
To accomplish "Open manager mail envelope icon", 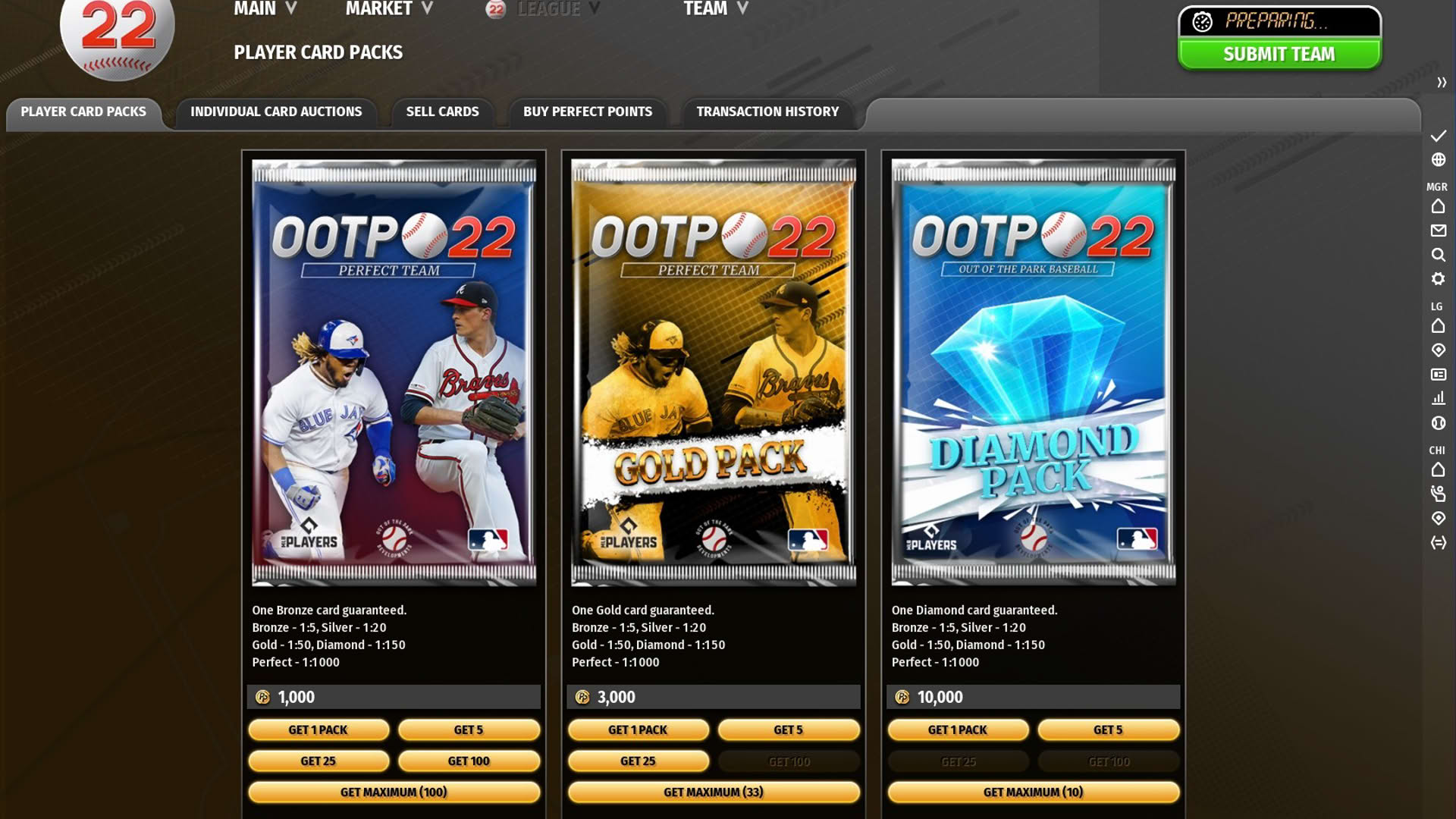I will 1439,231.
